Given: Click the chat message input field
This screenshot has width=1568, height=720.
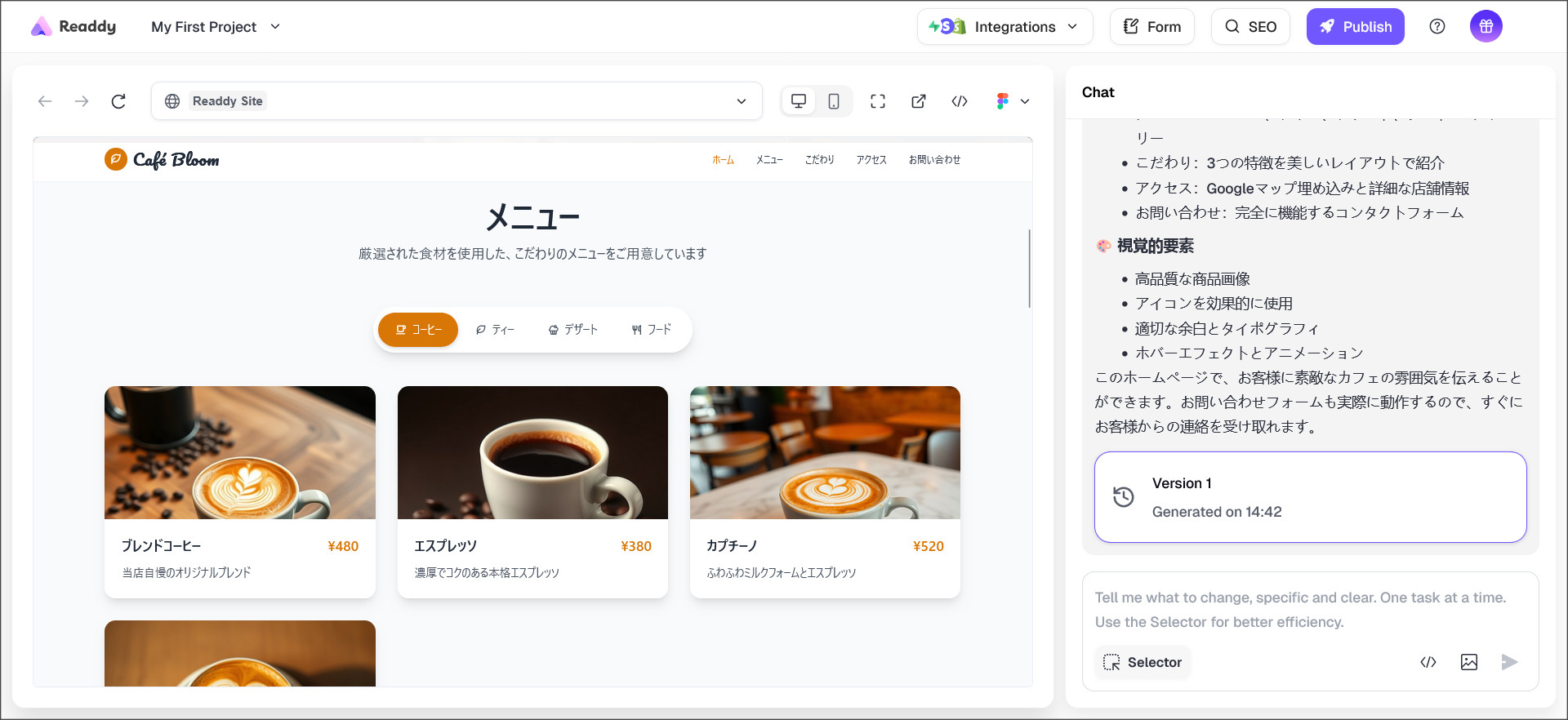Looking at the screenshot, I should point(1309,609).
